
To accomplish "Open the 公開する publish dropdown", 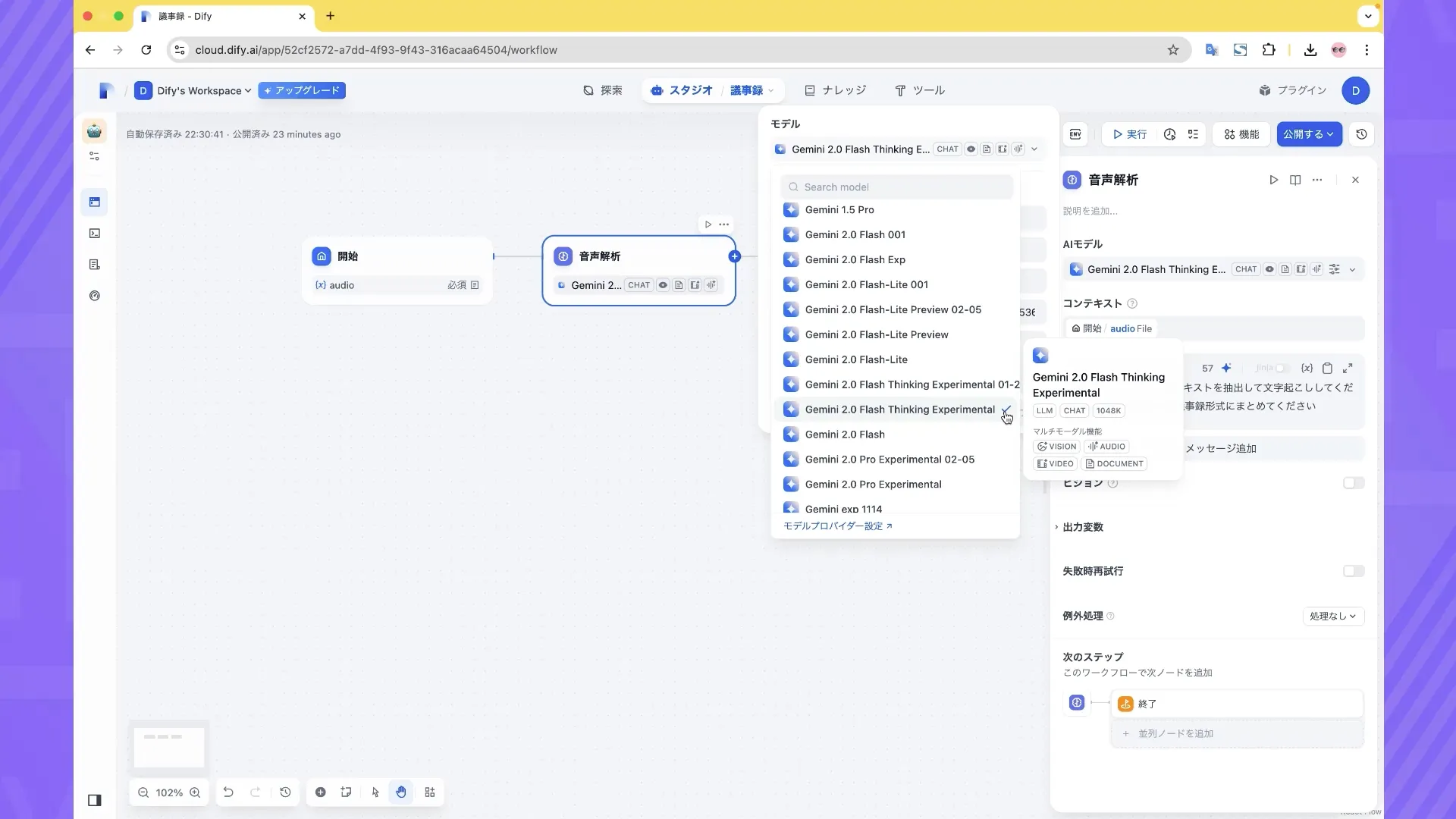I will point(1309,134).
